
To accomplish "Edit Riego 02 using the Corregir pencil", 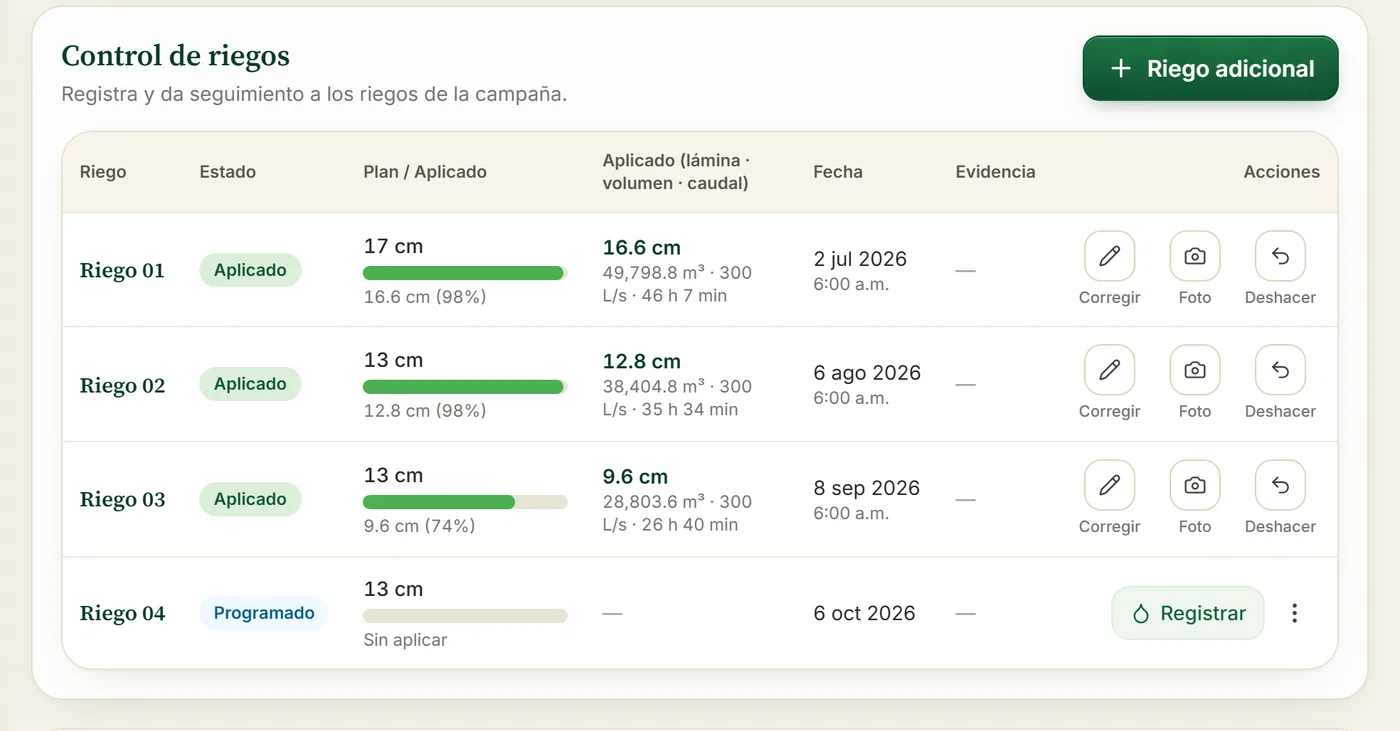I will click(1109, 370).
